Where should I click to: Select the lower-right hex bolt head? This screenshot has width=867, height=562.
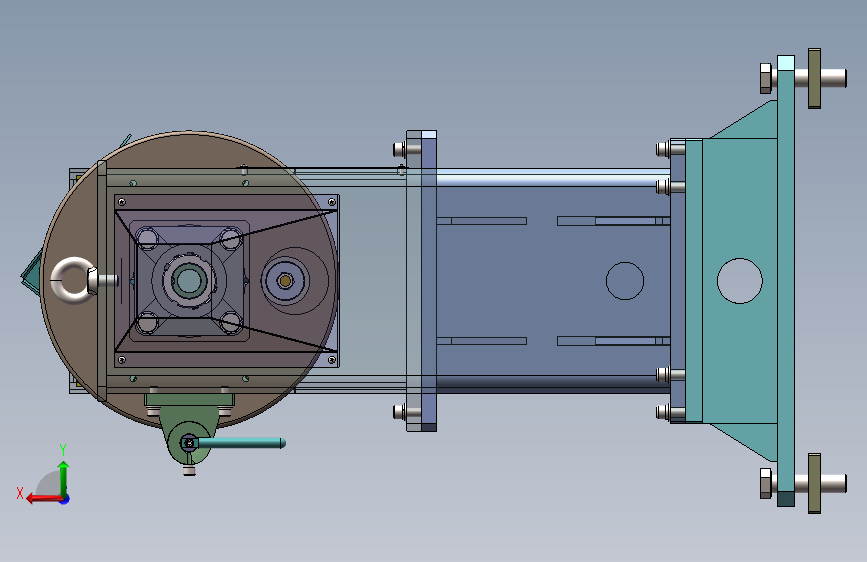click(766, 483)
